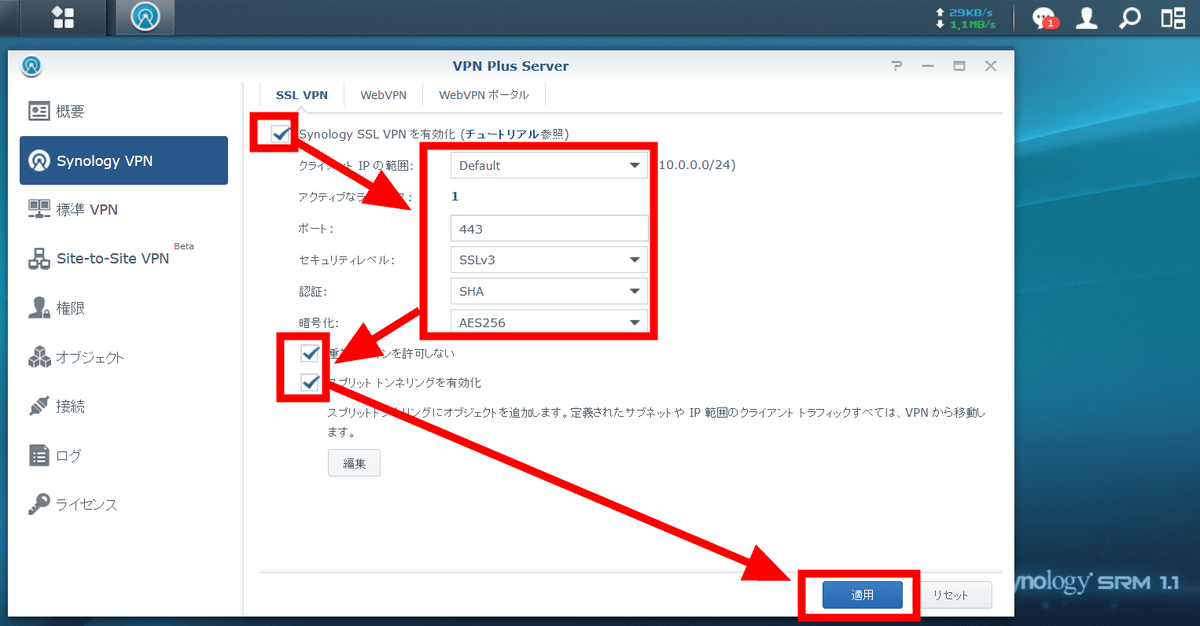Go to 標準 VPN in the sidebar
1200x626 pixels.
pyautogui.click(x=124, y=209)
